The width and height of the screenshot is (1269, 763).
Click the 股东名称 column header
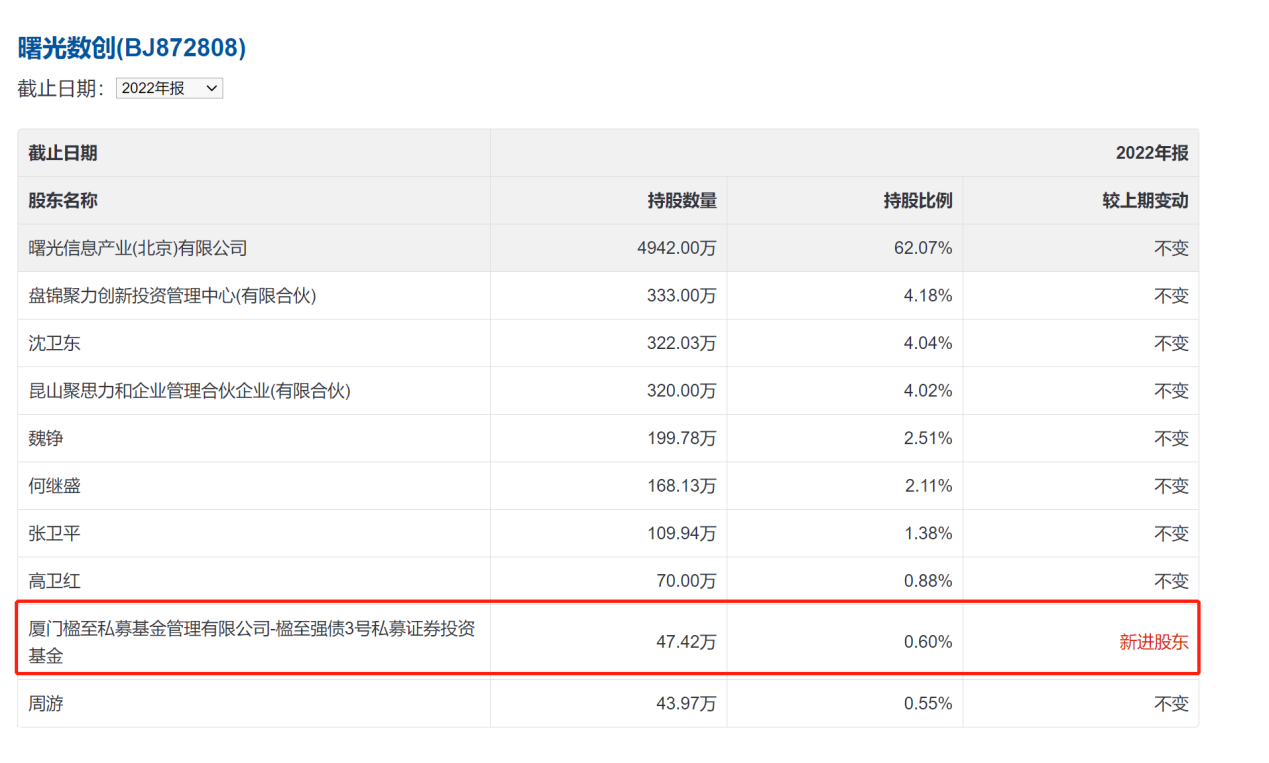[x=63, y=201]
